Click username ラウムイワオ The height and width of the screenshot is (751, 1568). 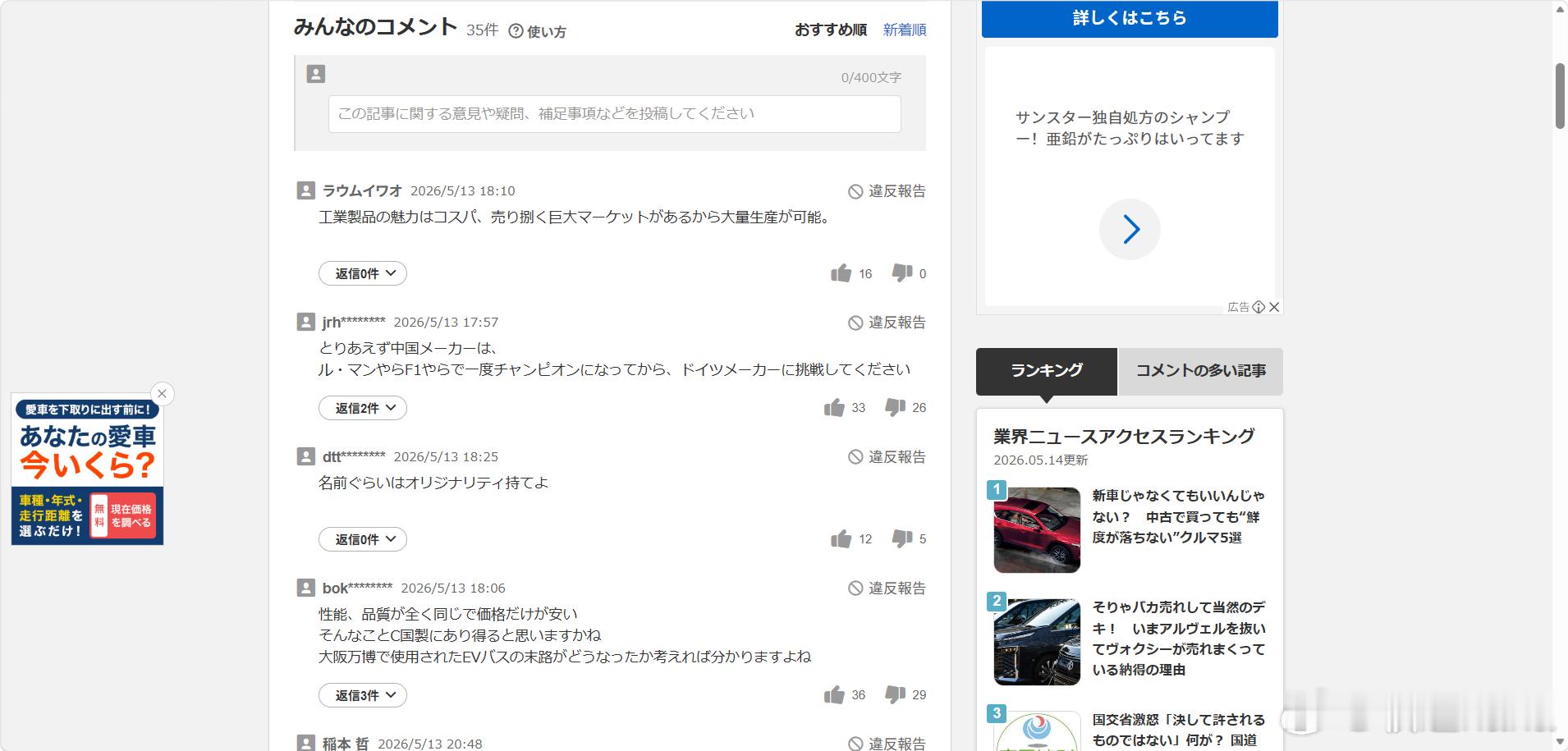pos(362,190)
